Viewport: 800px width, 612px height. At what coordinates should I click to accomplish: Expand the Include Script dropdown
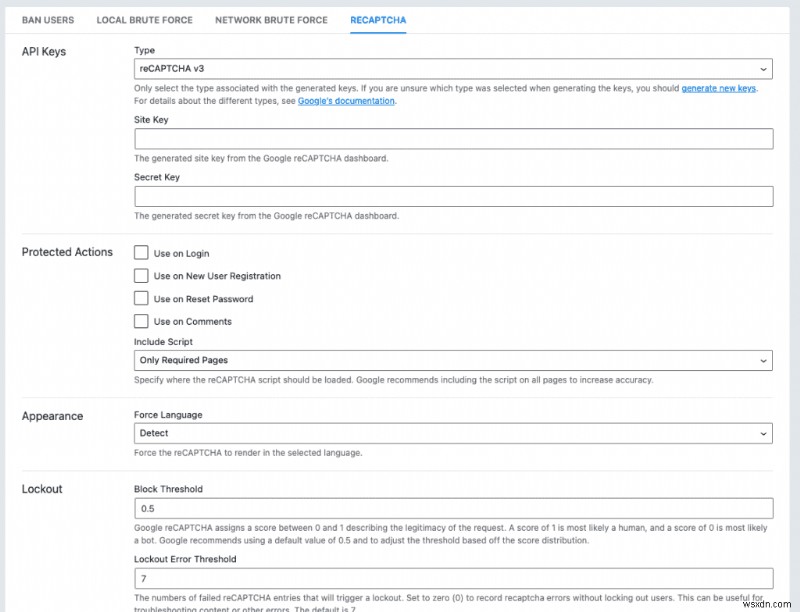[453, 360]
